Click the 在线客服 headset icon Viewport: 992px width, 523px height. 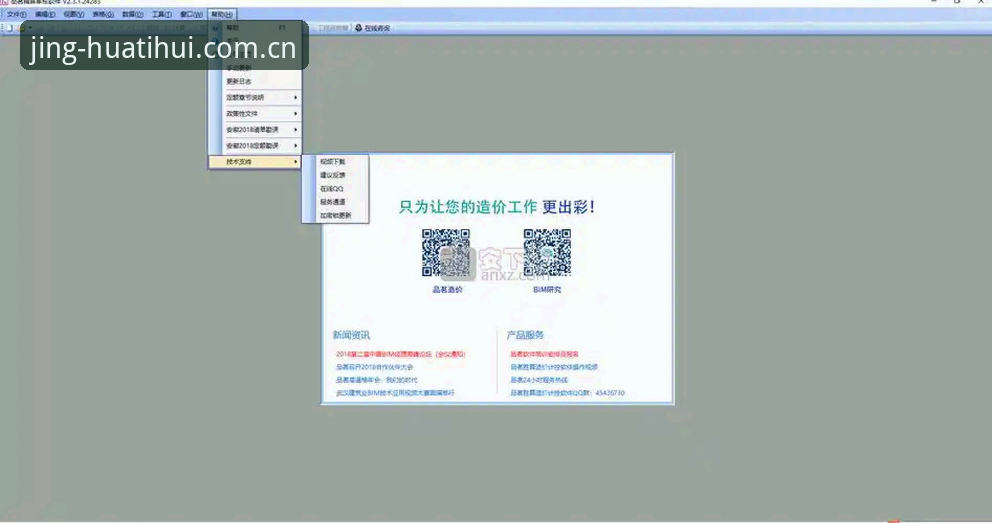[359, 28]
